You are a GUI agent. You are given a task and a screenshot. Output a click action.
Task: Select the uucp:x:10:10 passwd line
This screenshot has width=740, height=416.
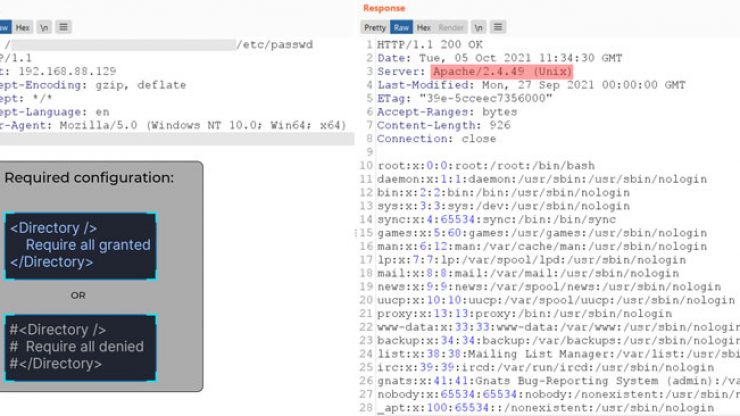pos(555,300)
